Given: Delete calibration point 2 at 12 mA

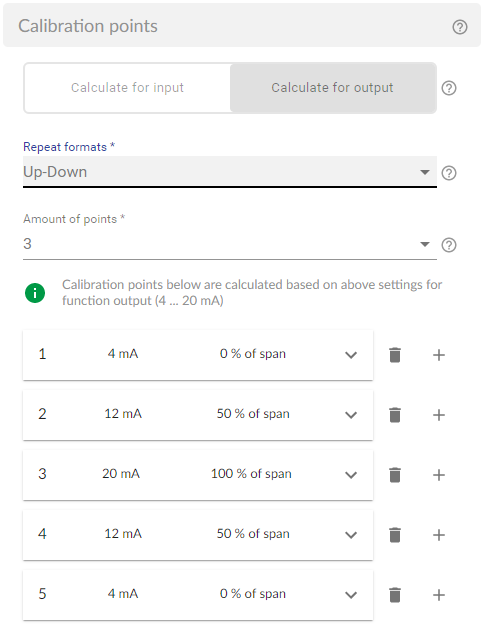Looking at the screenshot, I should click(x=395, y=415).
